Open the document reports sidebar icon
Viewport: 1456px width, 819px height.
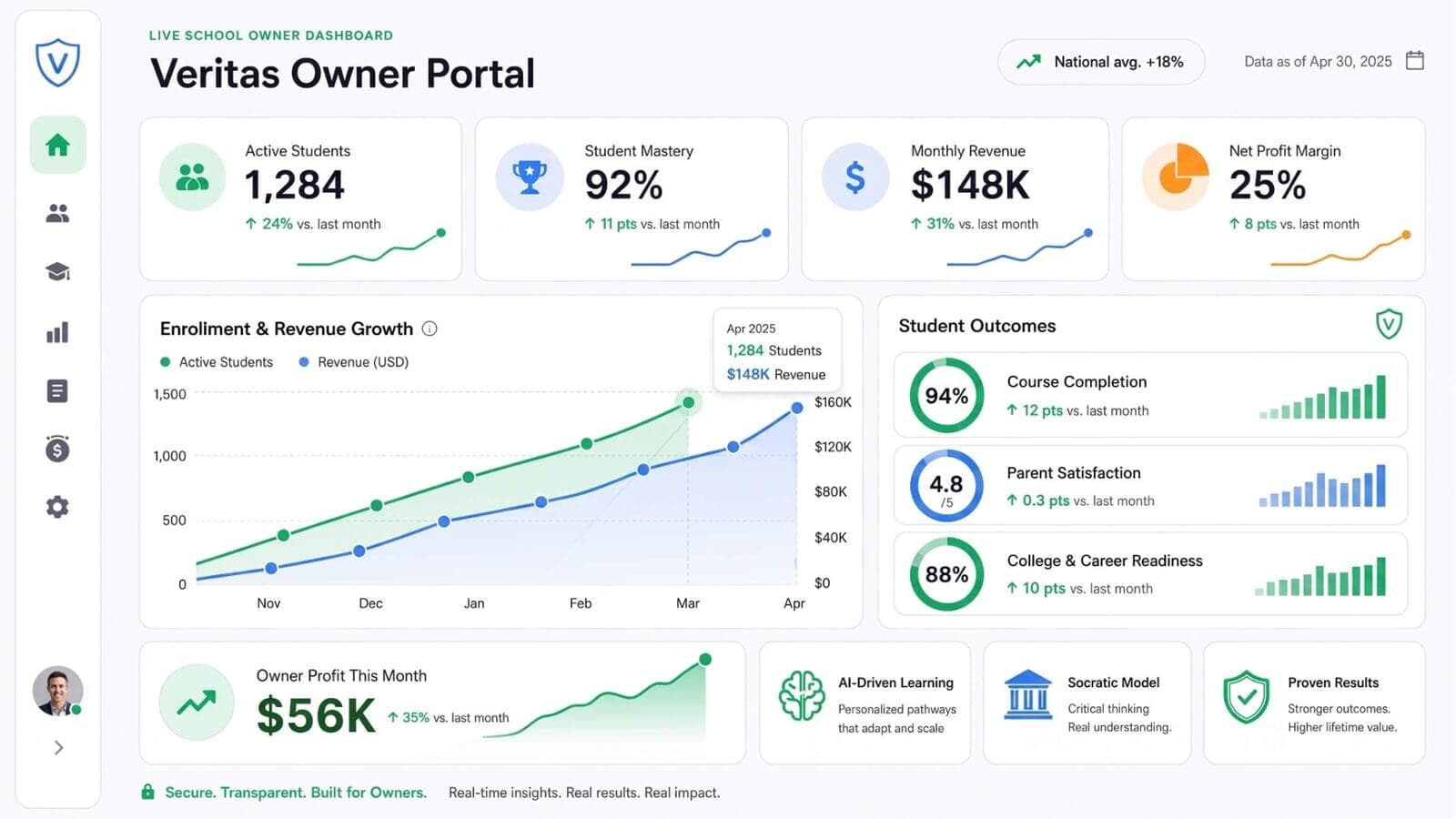pos(57,391)
